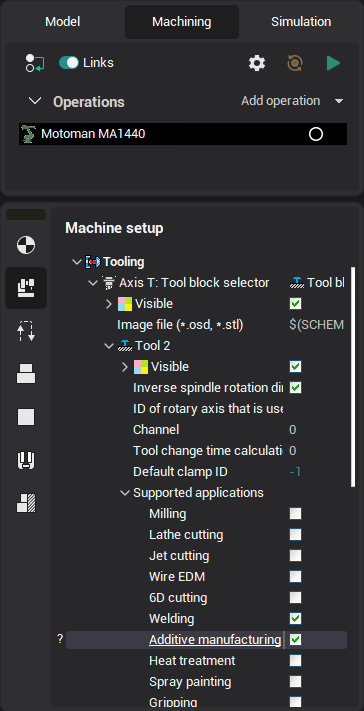Click the color icon of Axis T Visible
Viewport: 364px width, 711px height.
pyautogui.click(x=125, y=304)
